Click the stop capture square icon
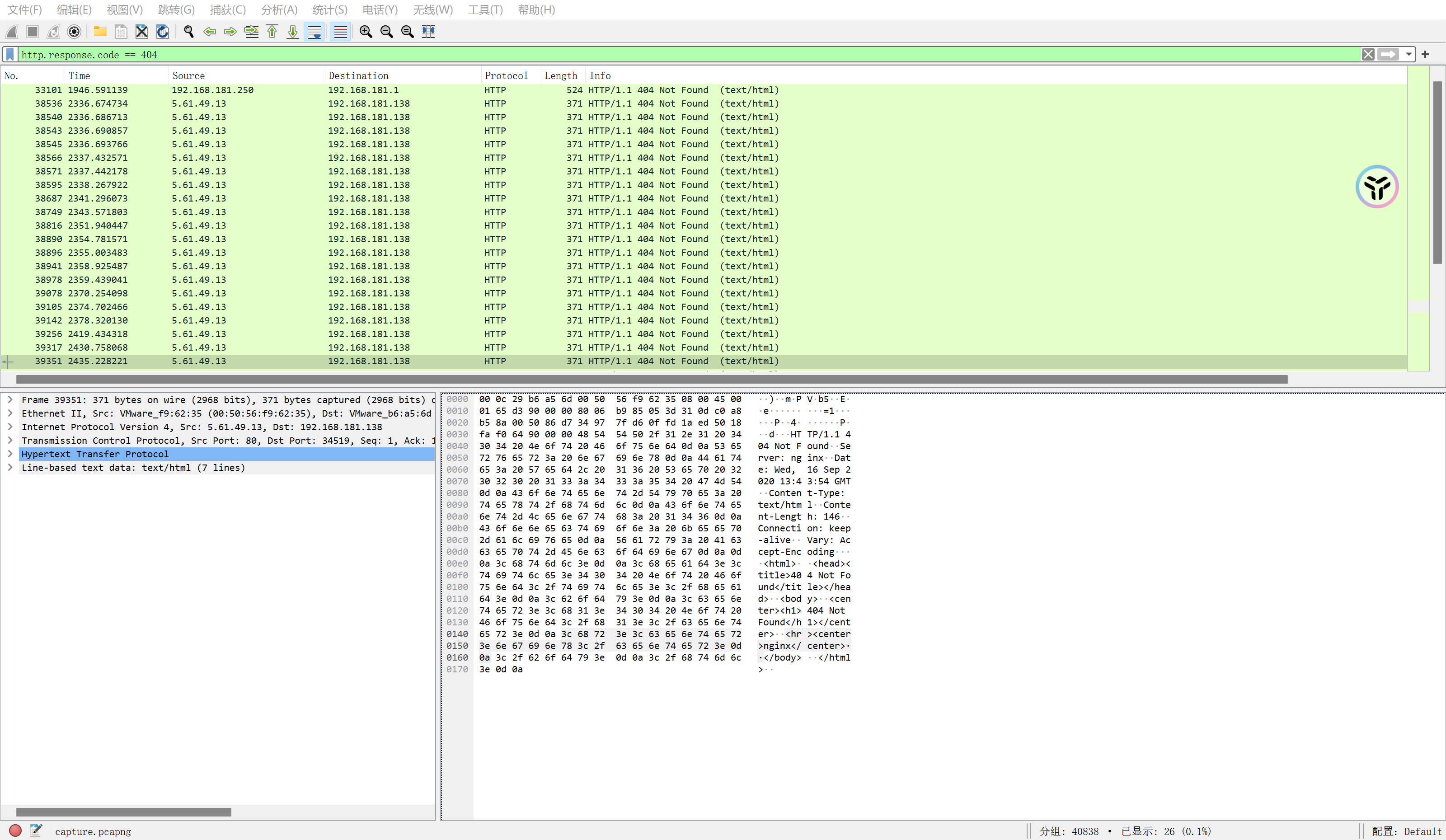This screenshot has width=1446, height=840. (32, 32)
